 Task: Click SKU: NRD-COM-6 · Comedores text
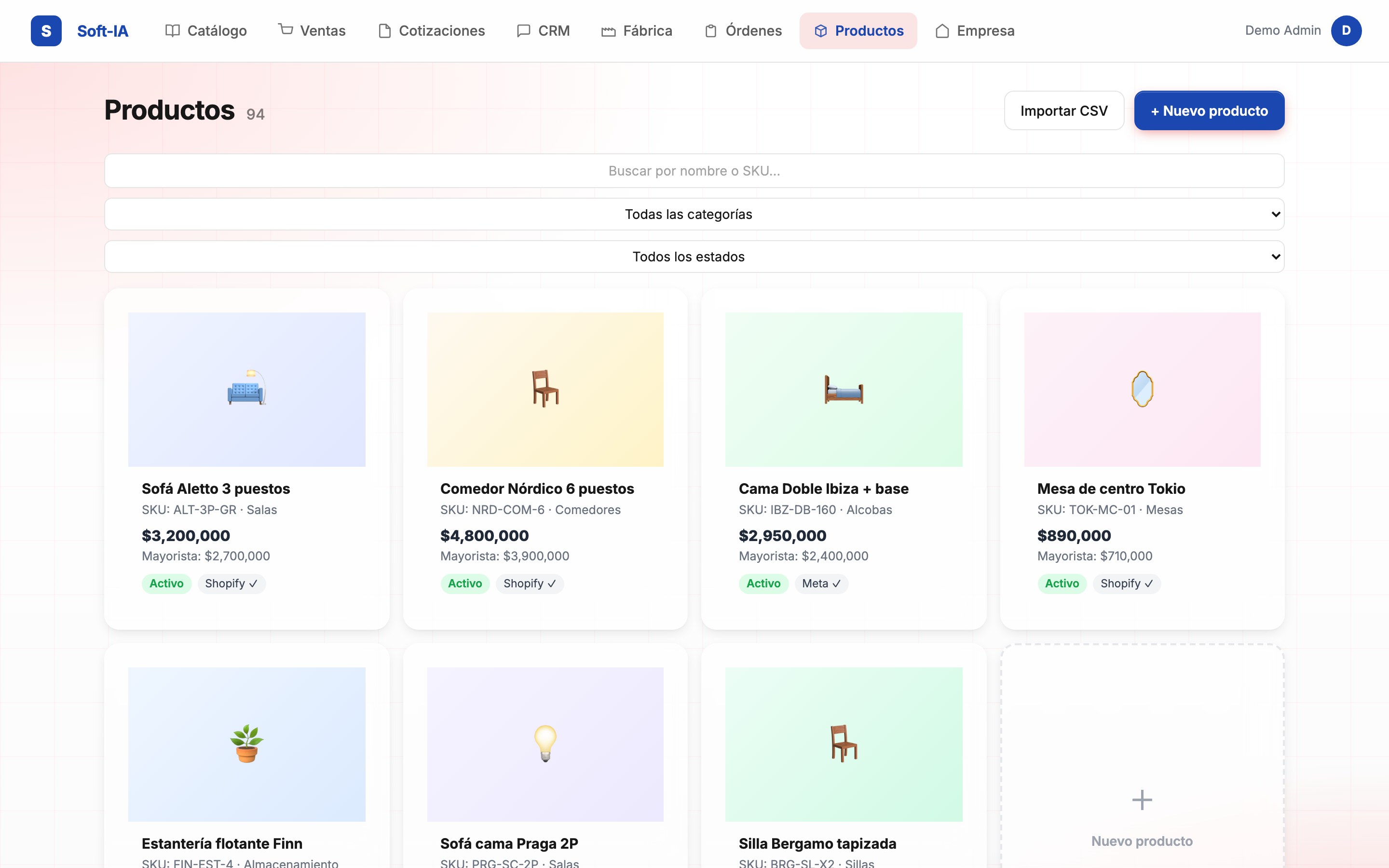[531, 510]
